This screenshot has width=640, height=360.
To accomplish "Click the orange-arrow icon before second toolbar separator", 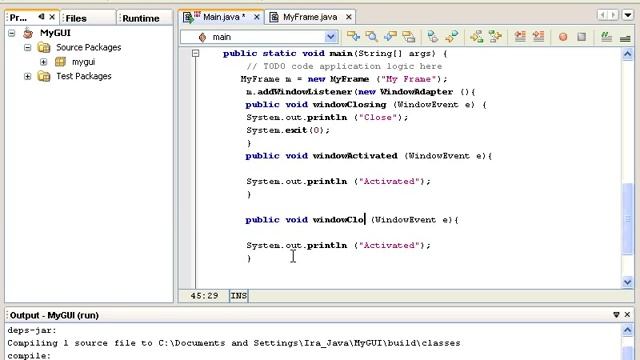I will click(451, 36).
